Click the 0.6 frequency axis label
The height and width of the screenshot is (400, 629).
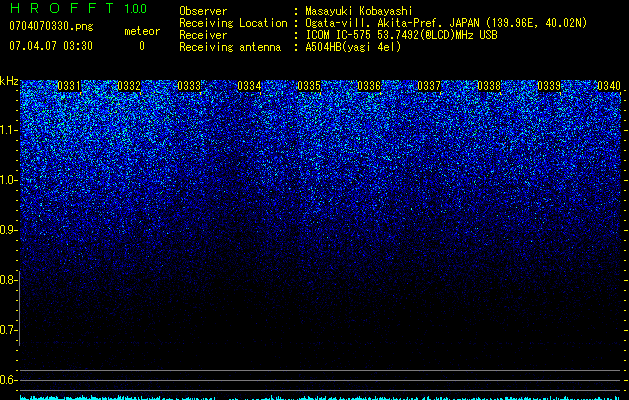[x=9, y=380]
